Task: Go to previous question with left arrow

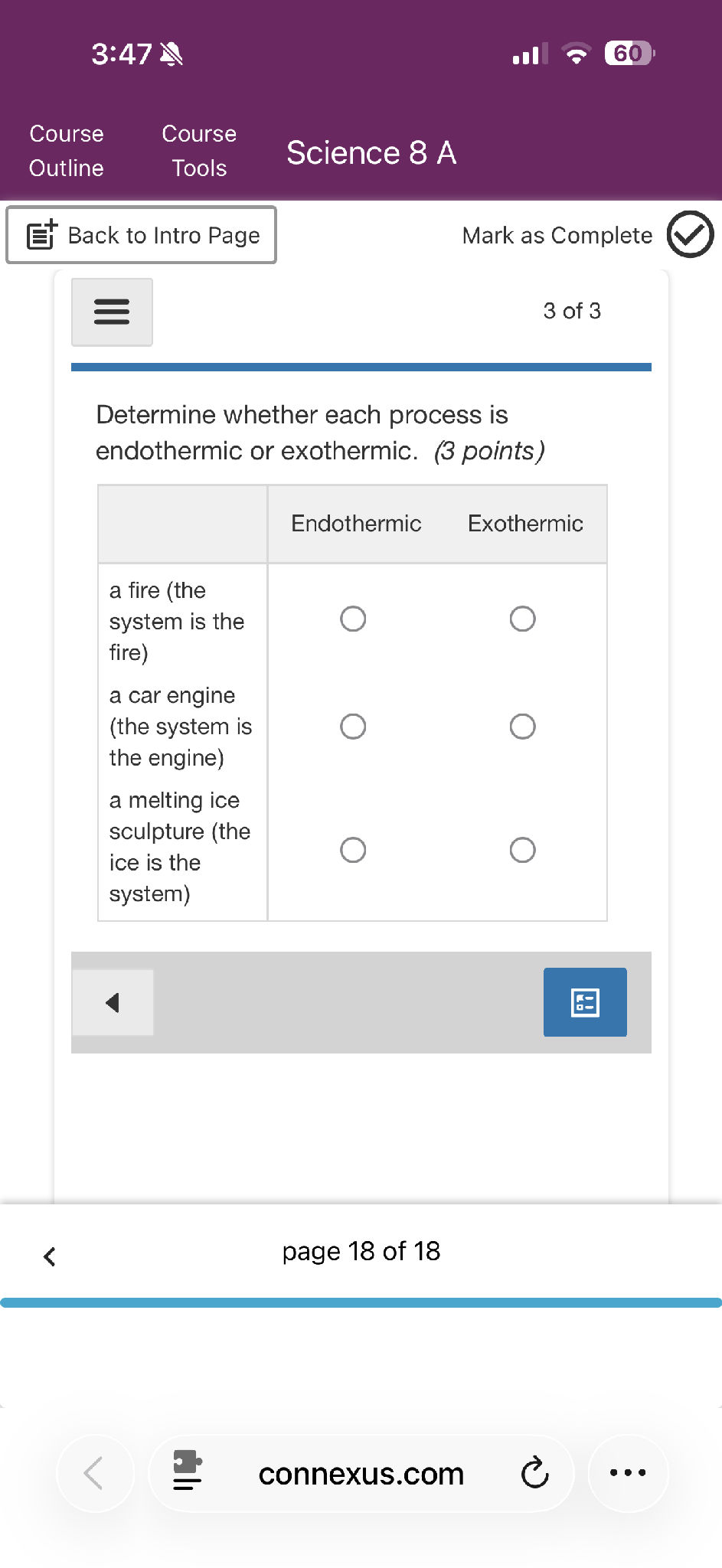Action: (113, 1002)
